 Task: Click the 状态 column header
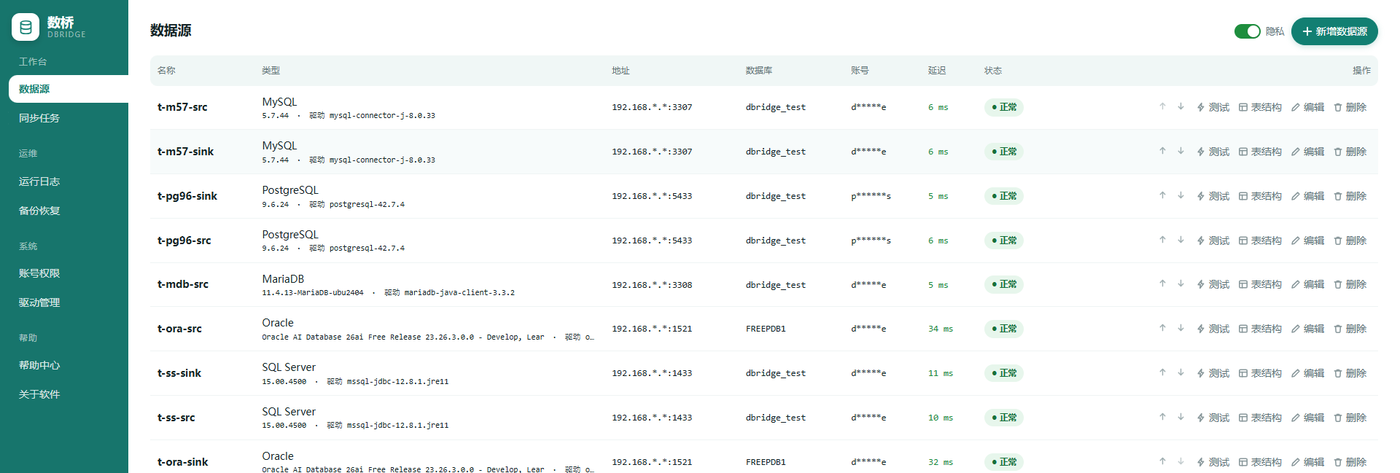(993, 70)
